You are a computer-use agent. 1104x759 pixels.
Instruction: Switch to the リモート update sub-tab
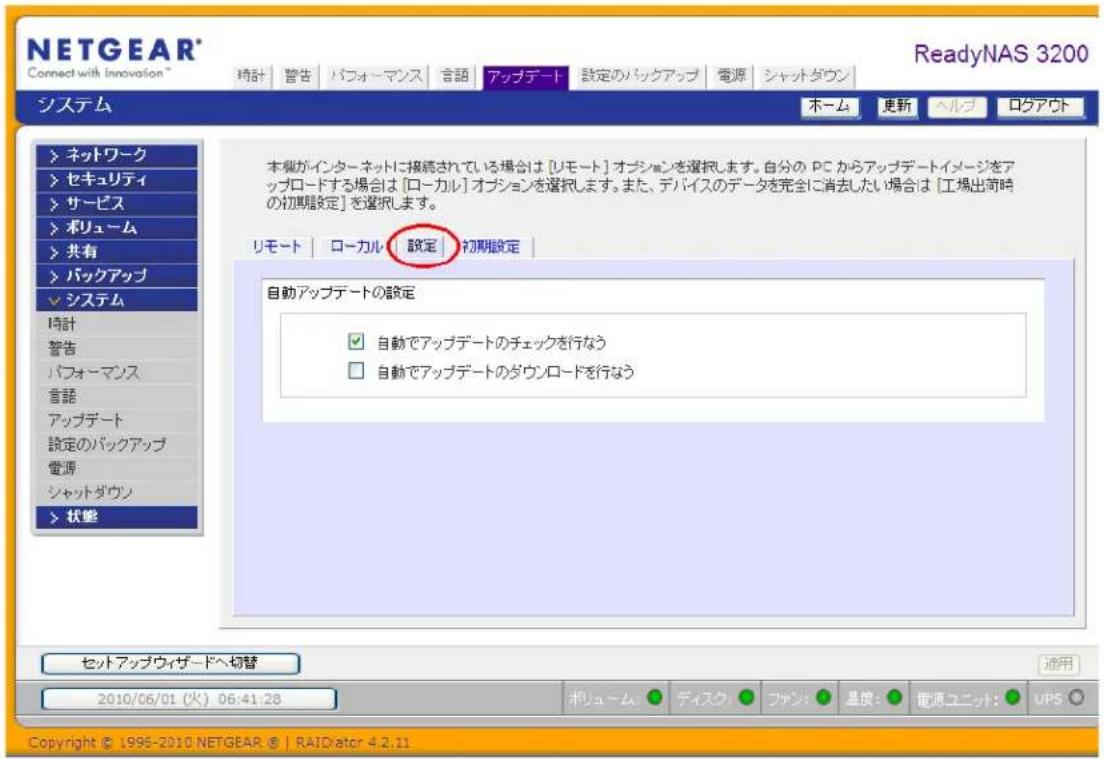click(x=277, y=246)
